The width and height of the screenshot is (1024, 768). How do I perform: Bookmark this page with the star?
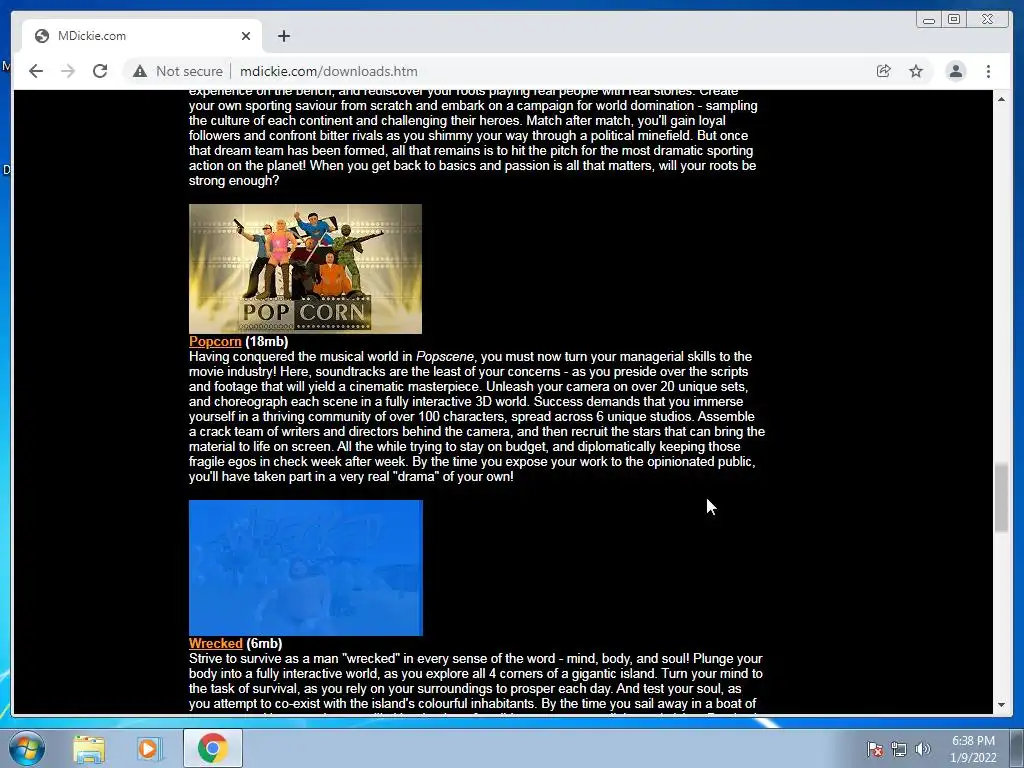point(916,71)
